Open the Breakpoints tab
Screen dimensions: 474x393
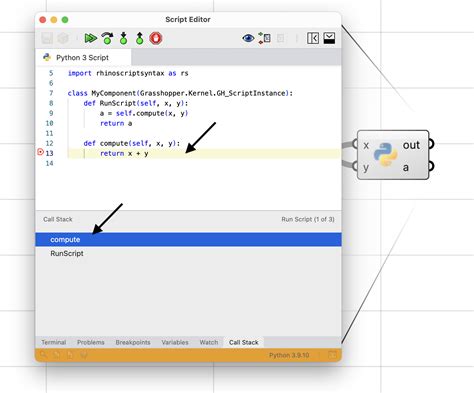[133, 342]
